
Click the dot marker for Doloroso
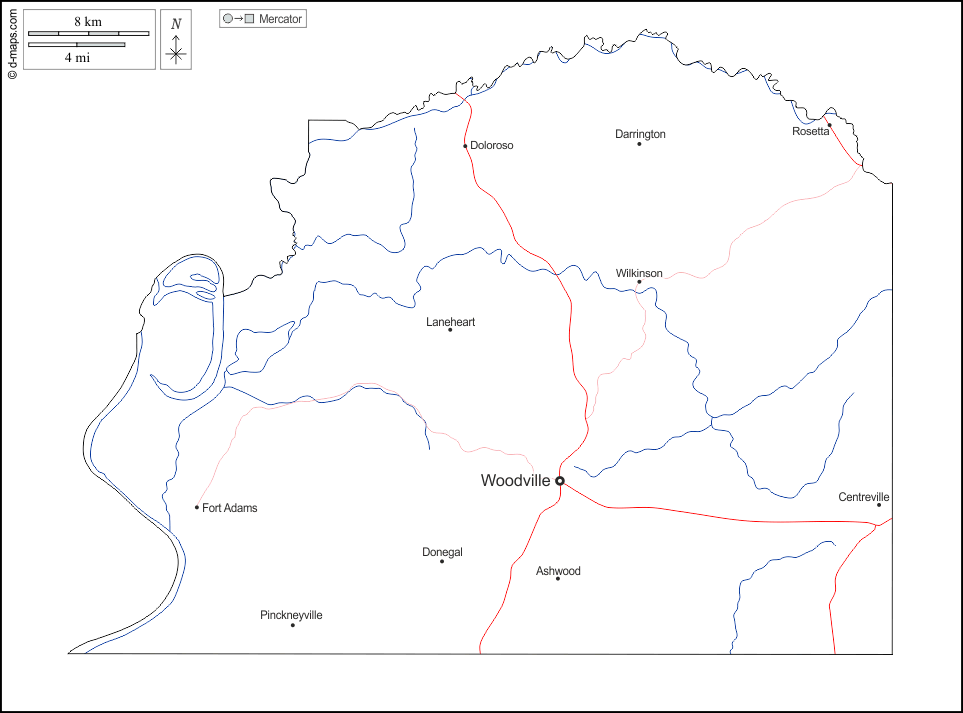point(465,146)
